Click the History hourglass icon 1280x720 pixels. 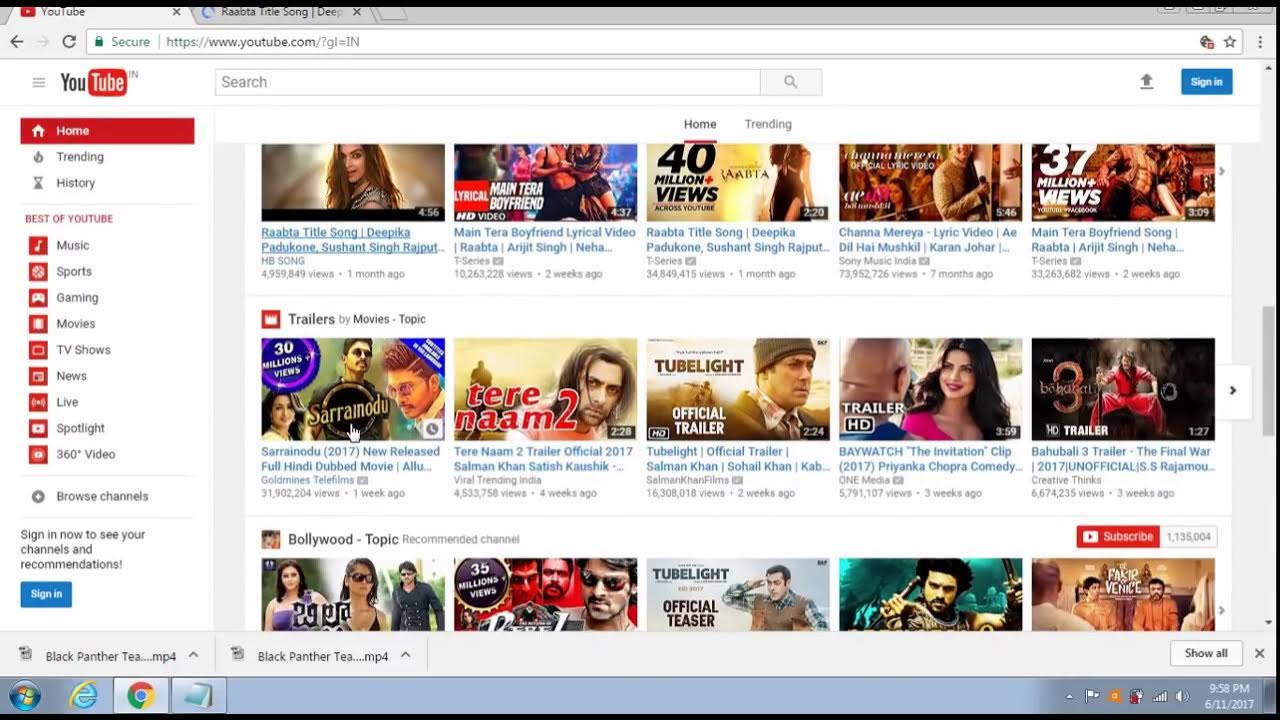click(38, 183)
